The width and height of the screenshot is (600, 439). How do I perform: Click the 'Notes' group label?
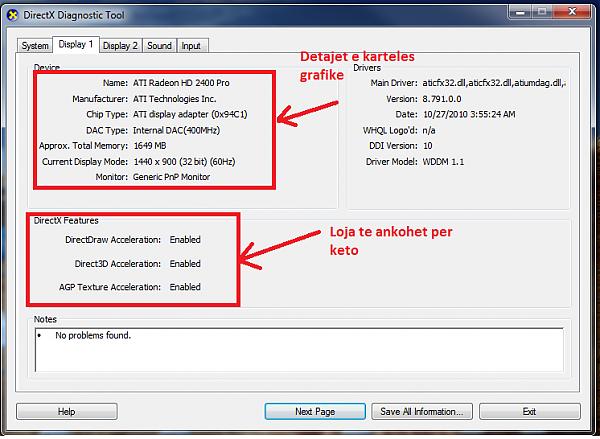tap(45, 319)
